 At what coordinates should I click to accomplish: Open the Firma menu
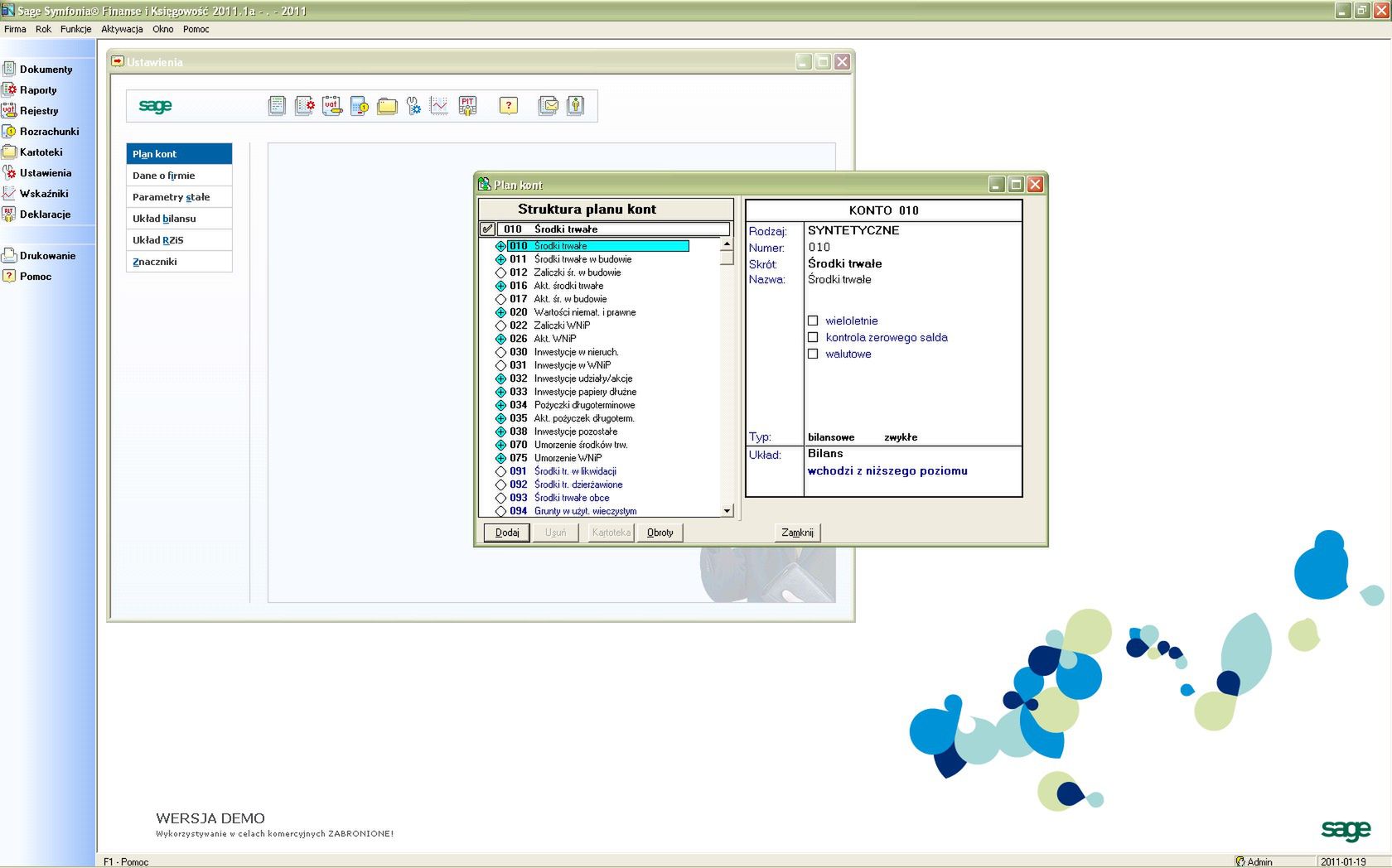click(x=15, y=29)
